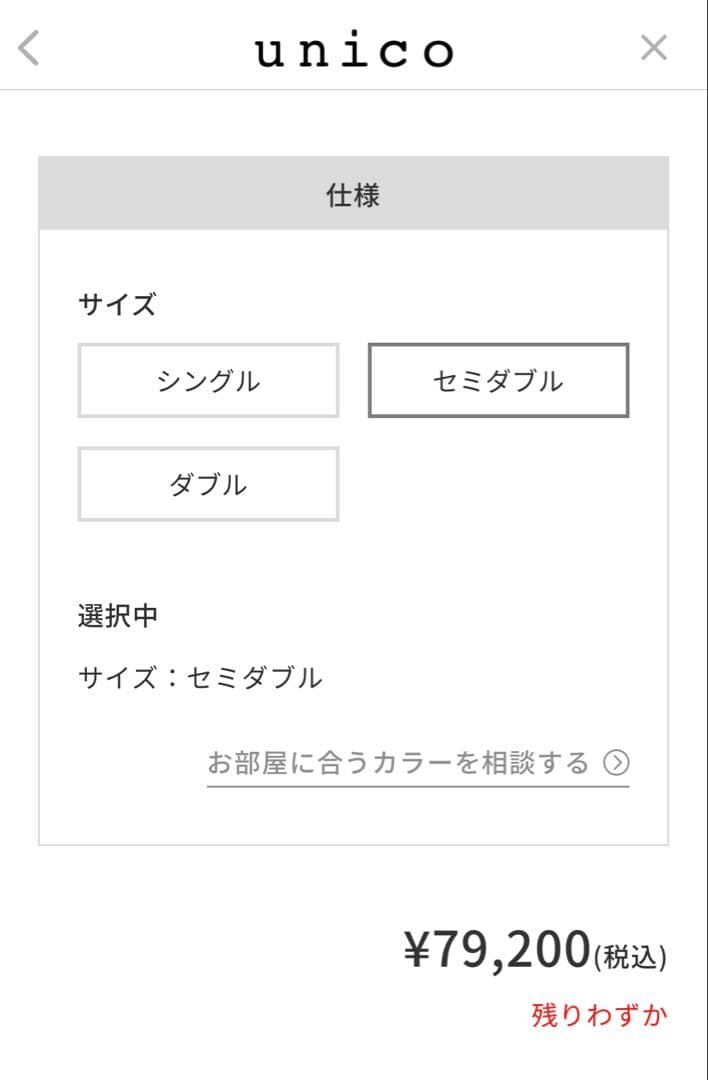Click the circled chevron beside the color consultation link
The width and height of the screenshot is (708, 1080).
(618, 760)
